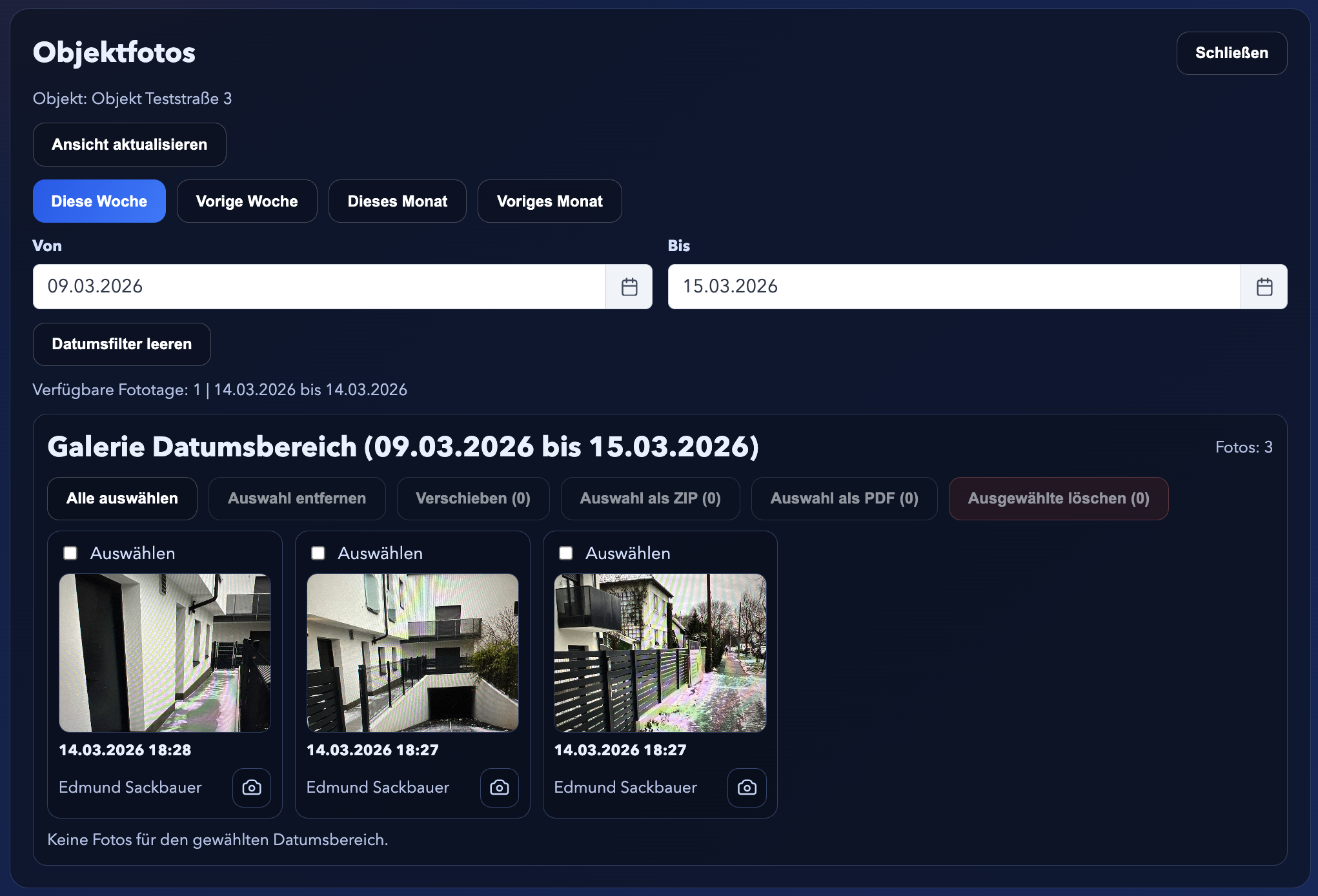Click Galerie Datumsbereich heading
1318x896 pixels.
point(403,447)
